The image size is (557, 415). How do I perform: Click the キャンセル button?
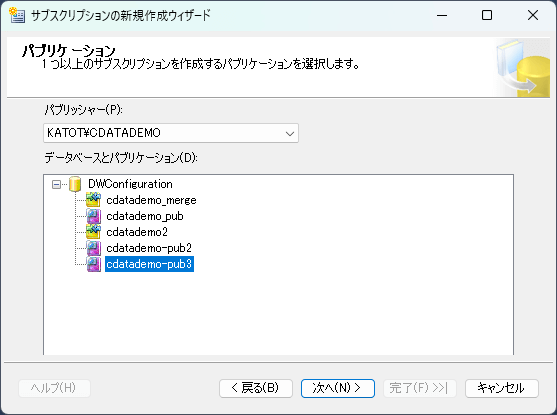[x=502, y=388]
